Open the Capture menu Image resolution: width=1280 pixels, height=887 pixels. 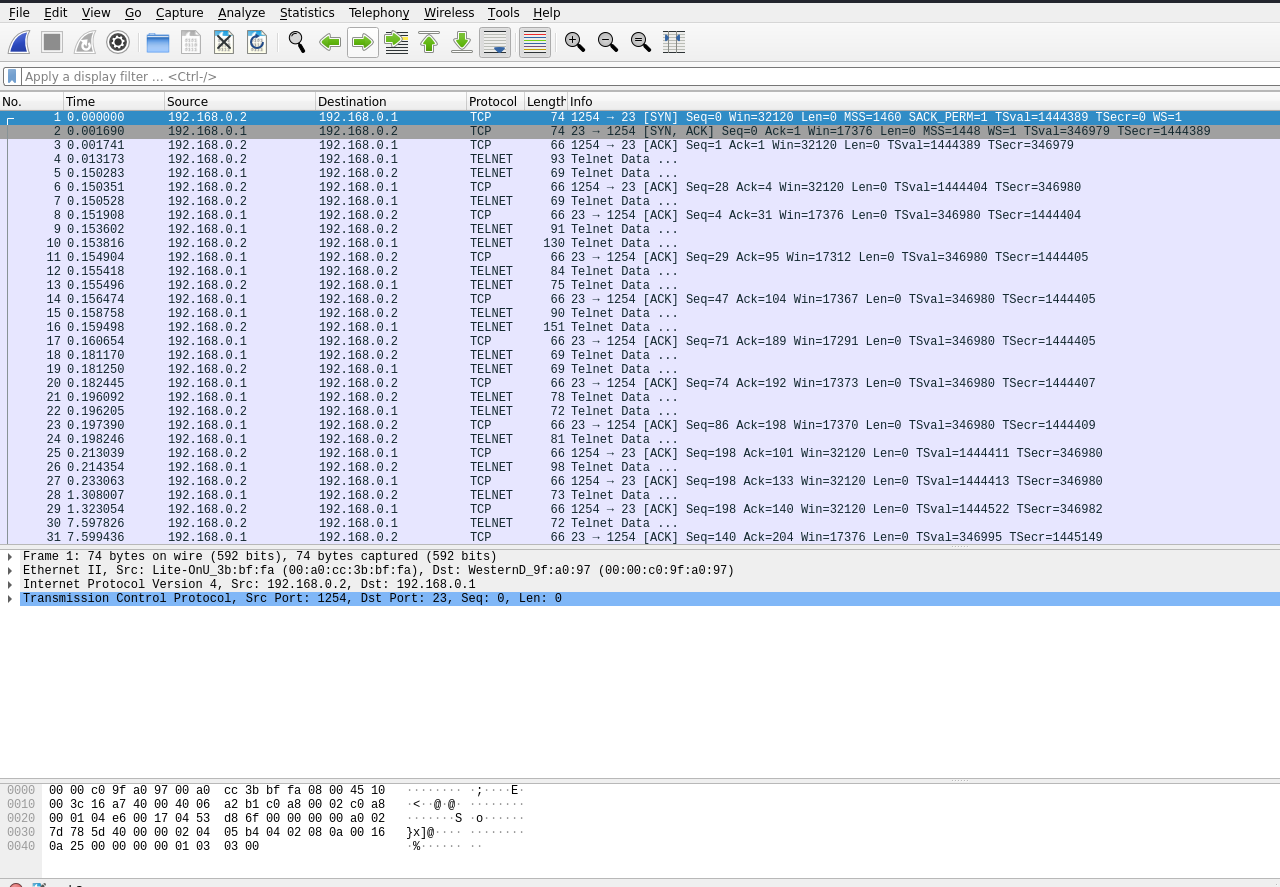pyautogui.click(x=180, y=12)
